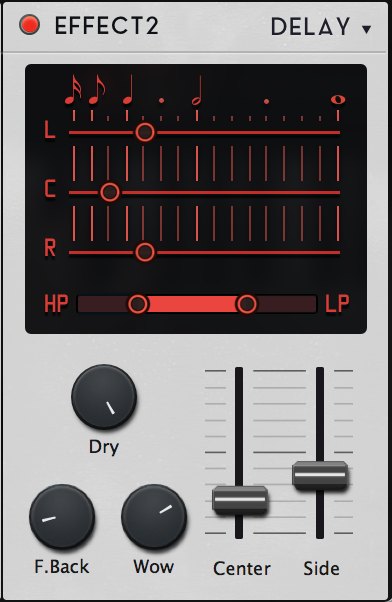Click the dotted quarter note marker
The width and height of the screenshot is (392, 602).
click(x=161, y=101)
